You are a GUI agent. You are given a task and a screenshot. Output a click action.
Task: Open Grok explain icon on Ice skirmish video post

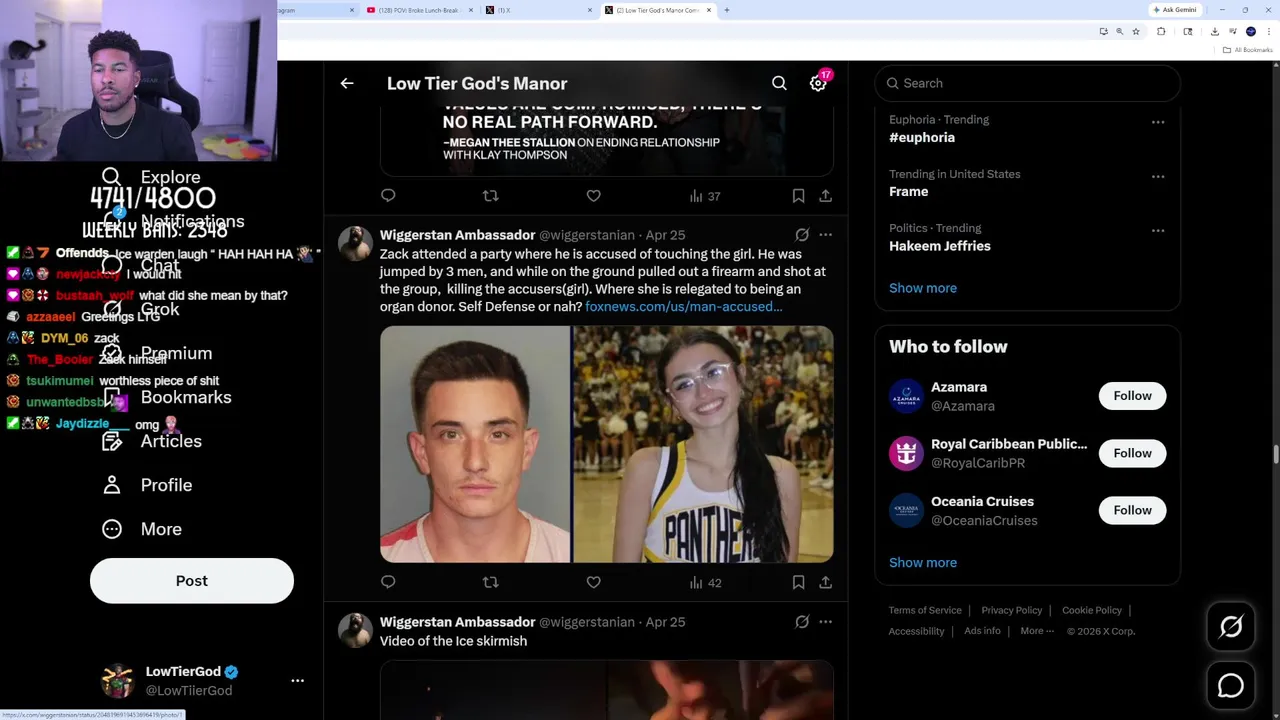[802, 622]
